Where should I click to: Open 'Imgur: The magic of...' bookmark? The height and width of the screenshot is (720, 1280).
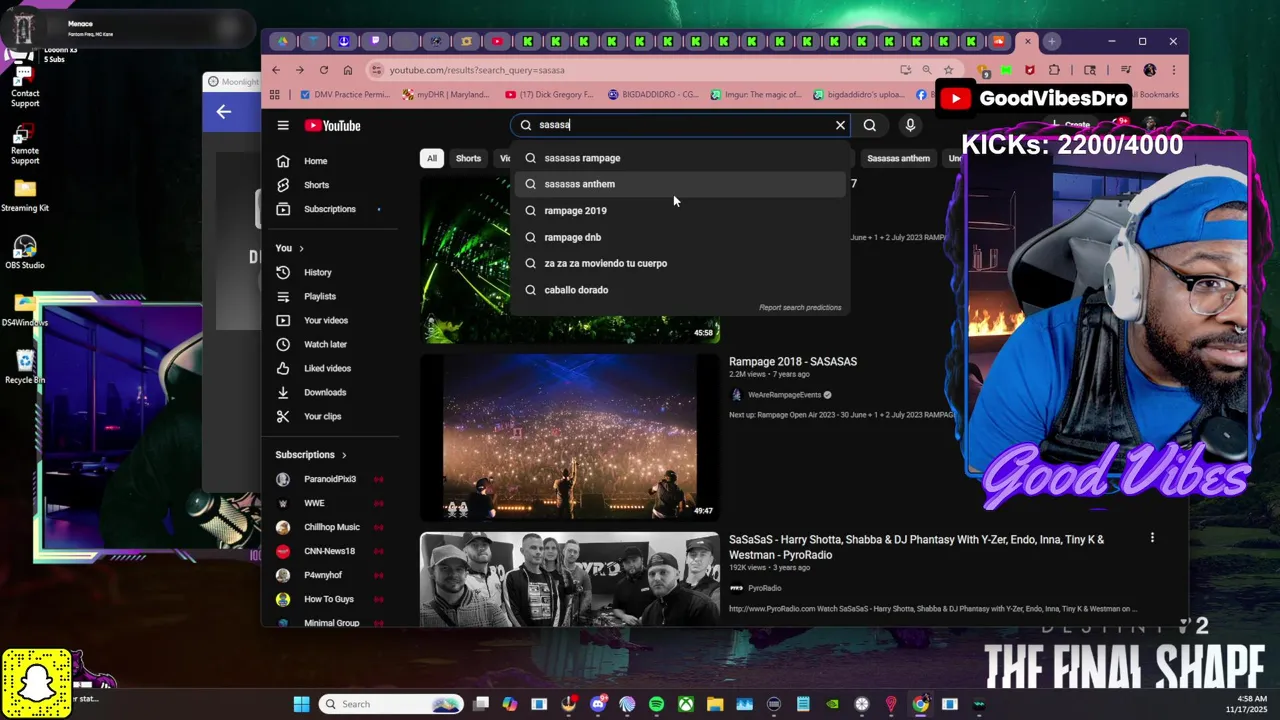[x=756, y=95]
